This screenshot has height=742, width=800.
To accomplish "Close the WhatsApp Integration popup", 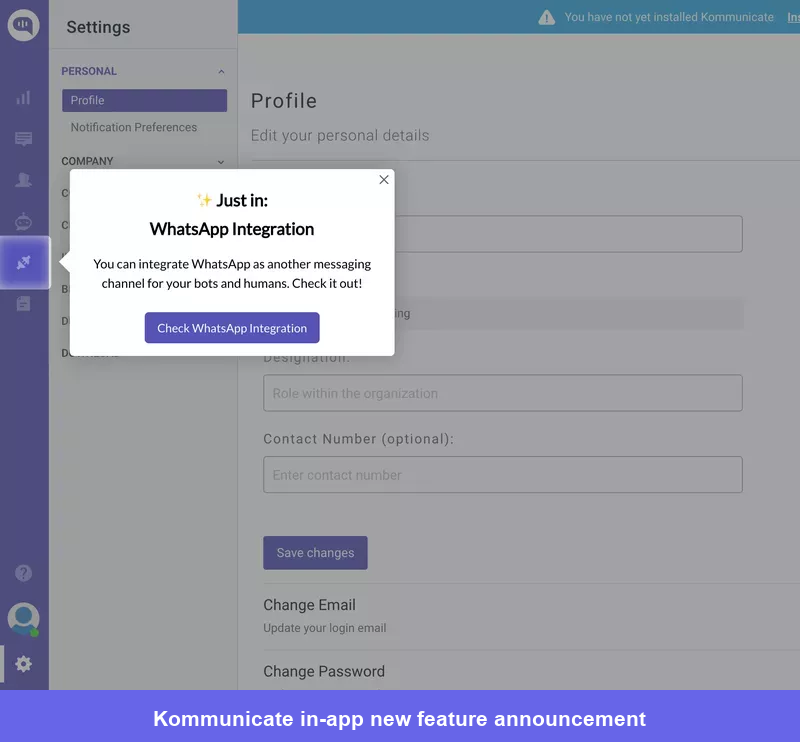I will pyautogui.click(x=384, y=180).
